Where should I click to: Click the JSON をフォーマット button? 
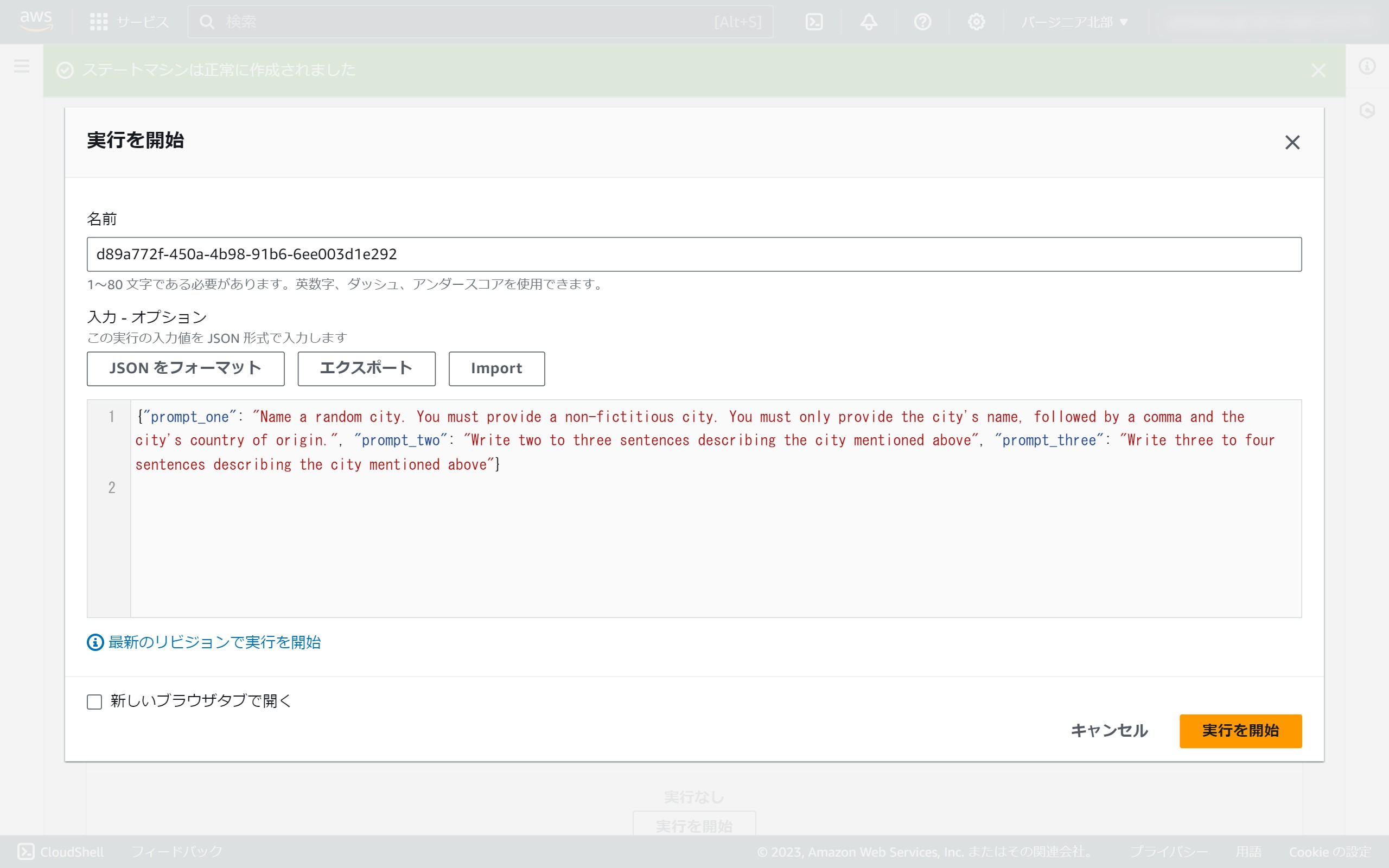coord(186,368)
